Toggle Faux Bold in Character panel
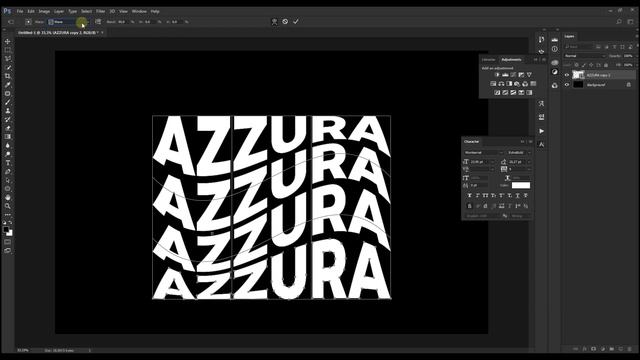This screenshot has width=640, height=360. click(469, 196)
